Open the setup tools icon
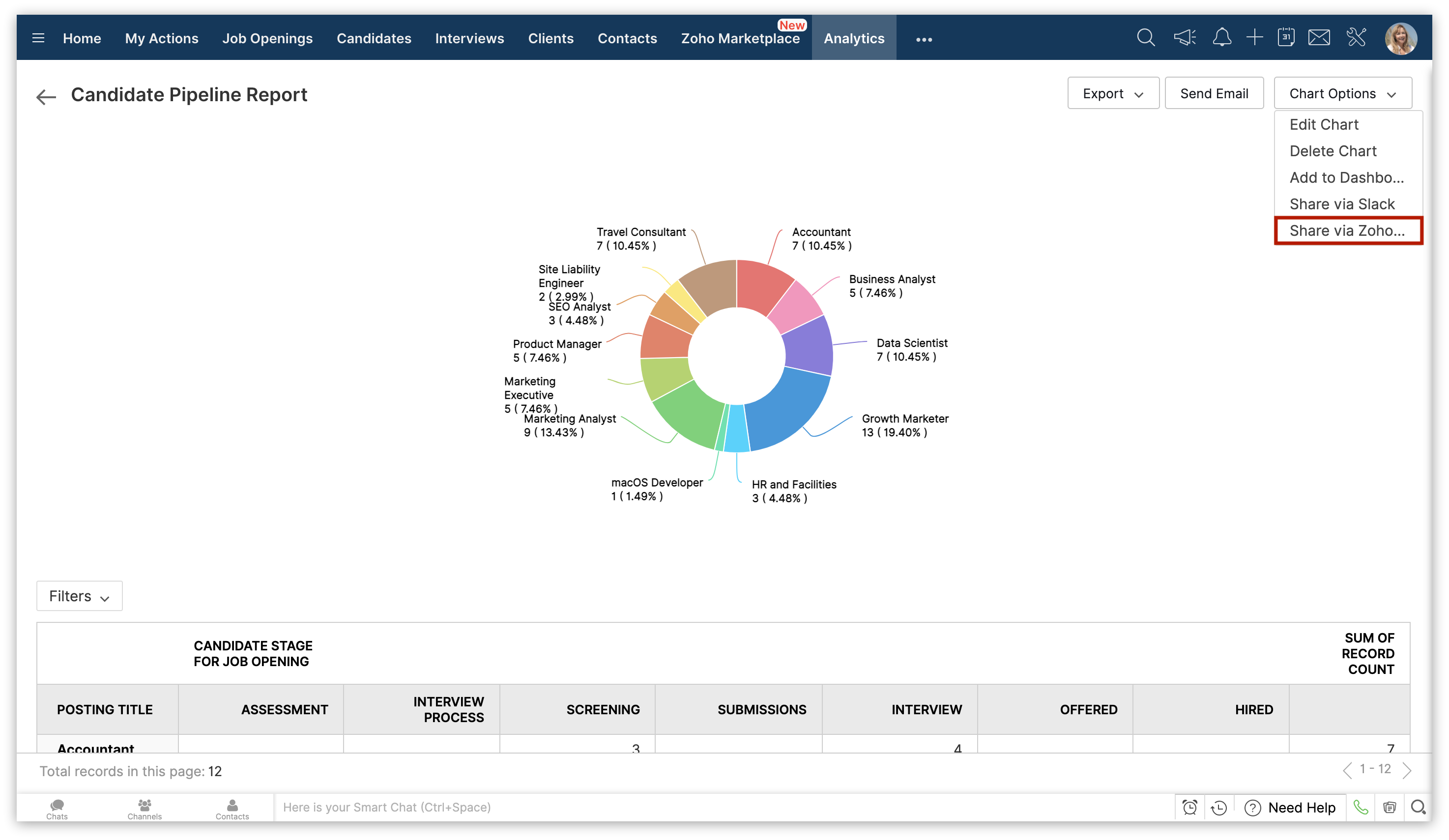The height and width of the screenshot is (840, 1449). click(1357, 38)
